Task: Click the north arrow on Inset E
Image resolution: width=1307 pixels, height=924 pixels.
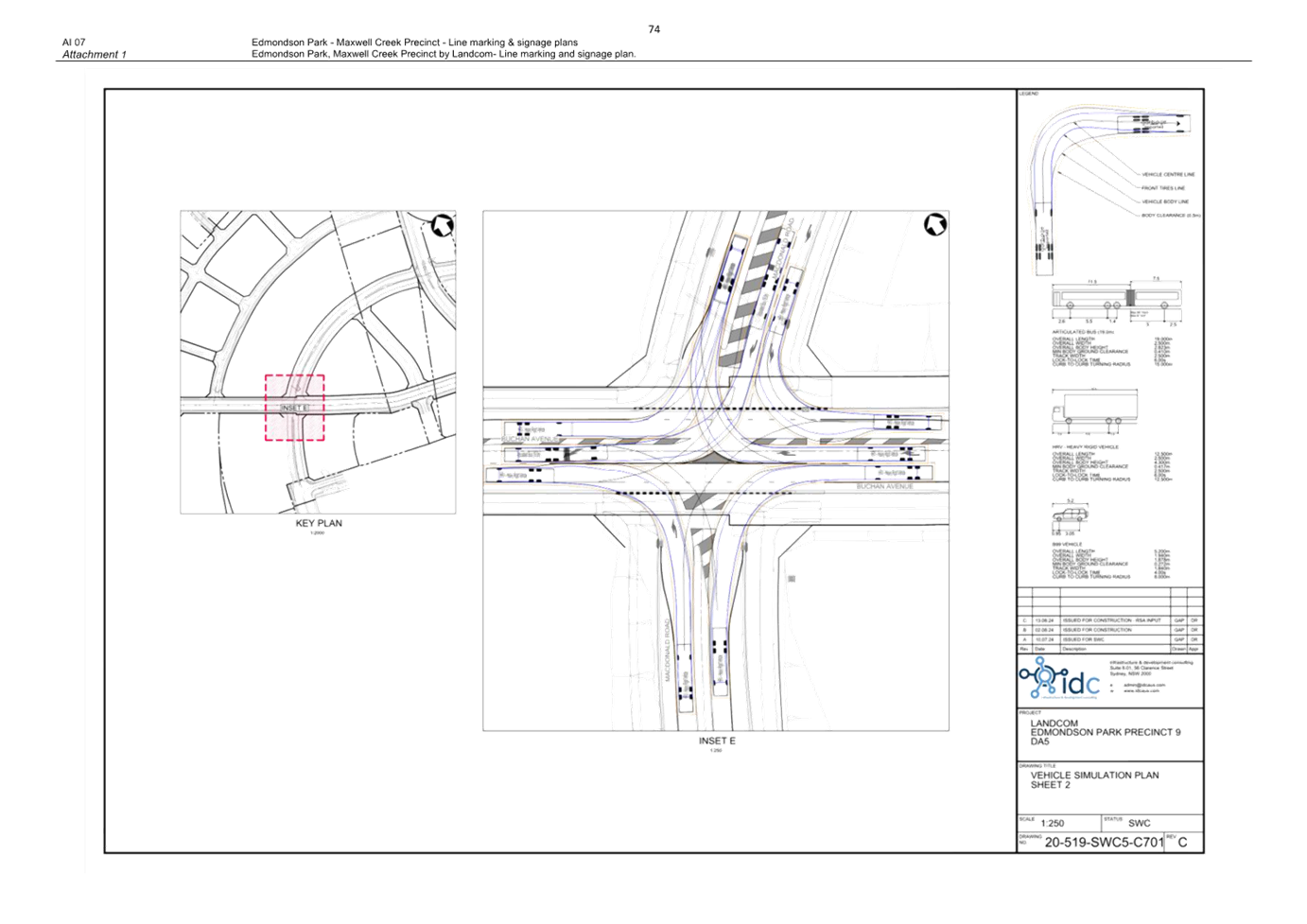Action: tap(935, 224)
